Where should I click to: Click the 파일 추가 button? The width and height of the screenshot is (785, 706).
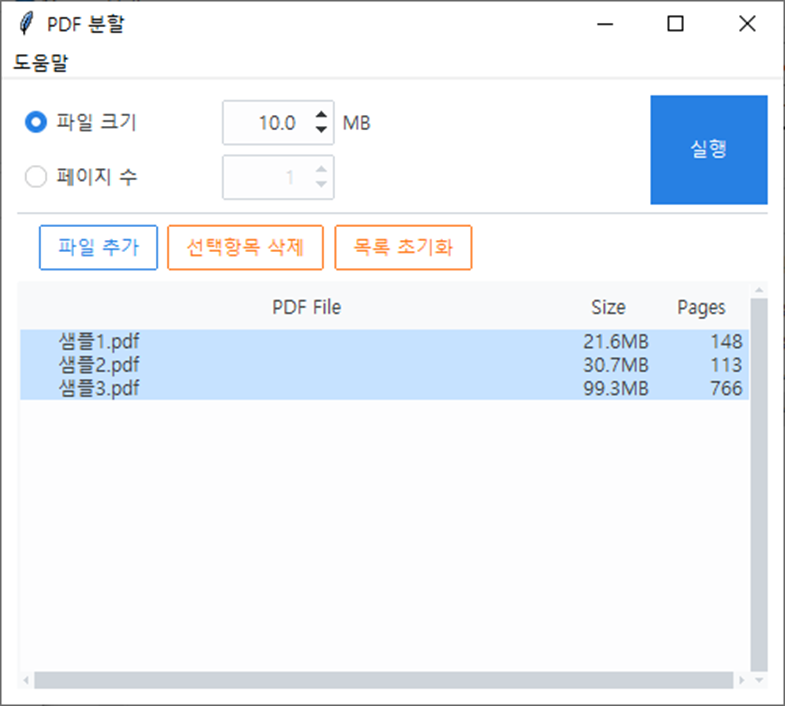99,247
